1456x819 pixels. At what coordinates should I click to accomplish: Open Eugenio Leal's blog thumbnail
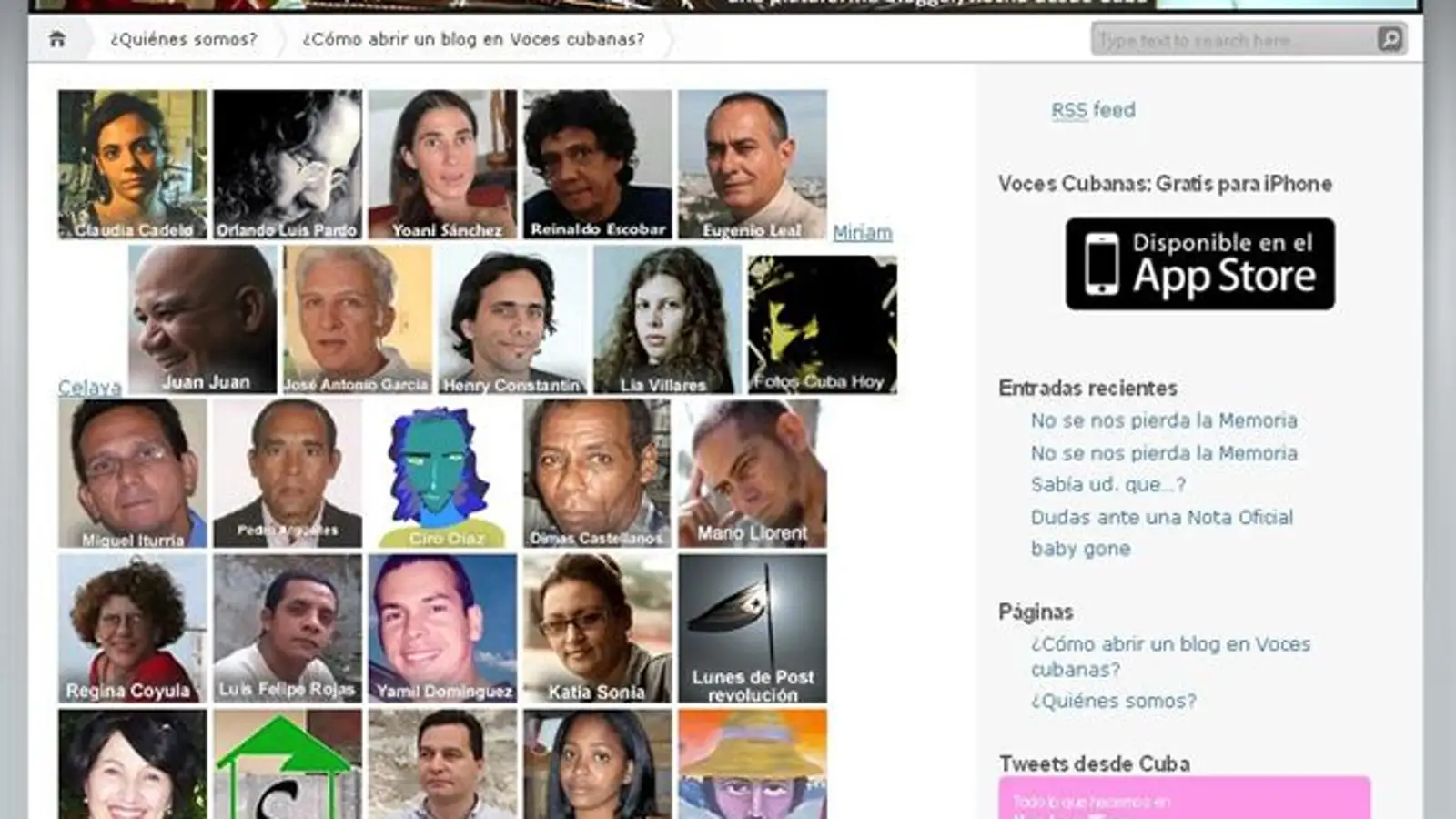click(753, 164)
